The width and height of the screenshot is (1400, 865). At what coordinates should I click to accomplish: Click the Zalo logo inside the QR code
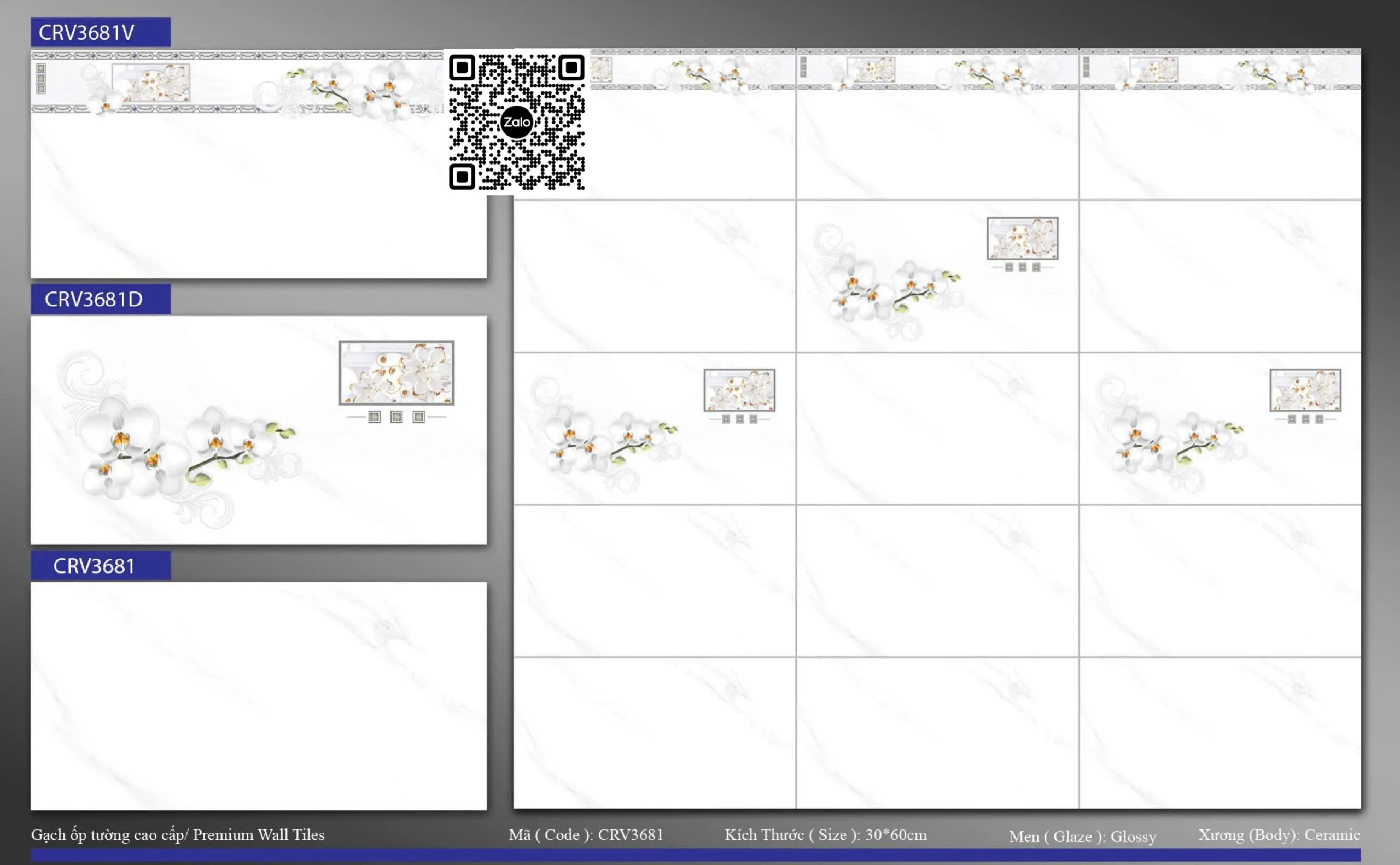coord(516,122)
